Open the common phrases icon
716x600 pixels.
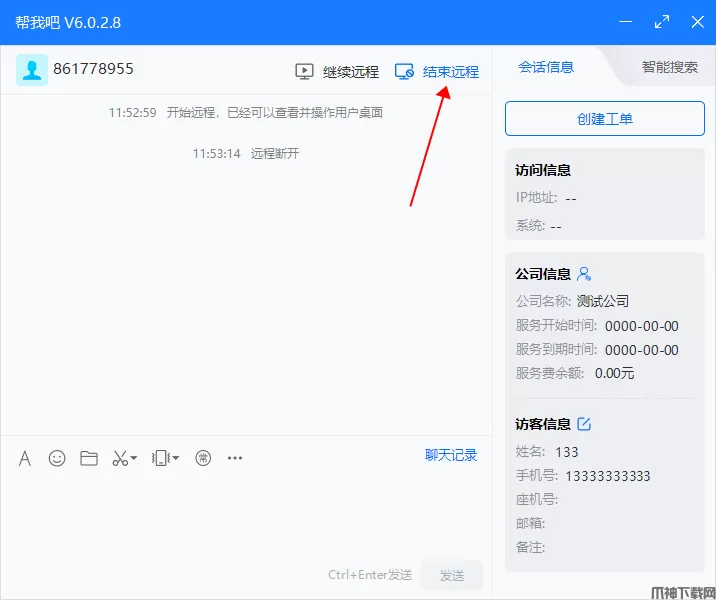[203, 458]
